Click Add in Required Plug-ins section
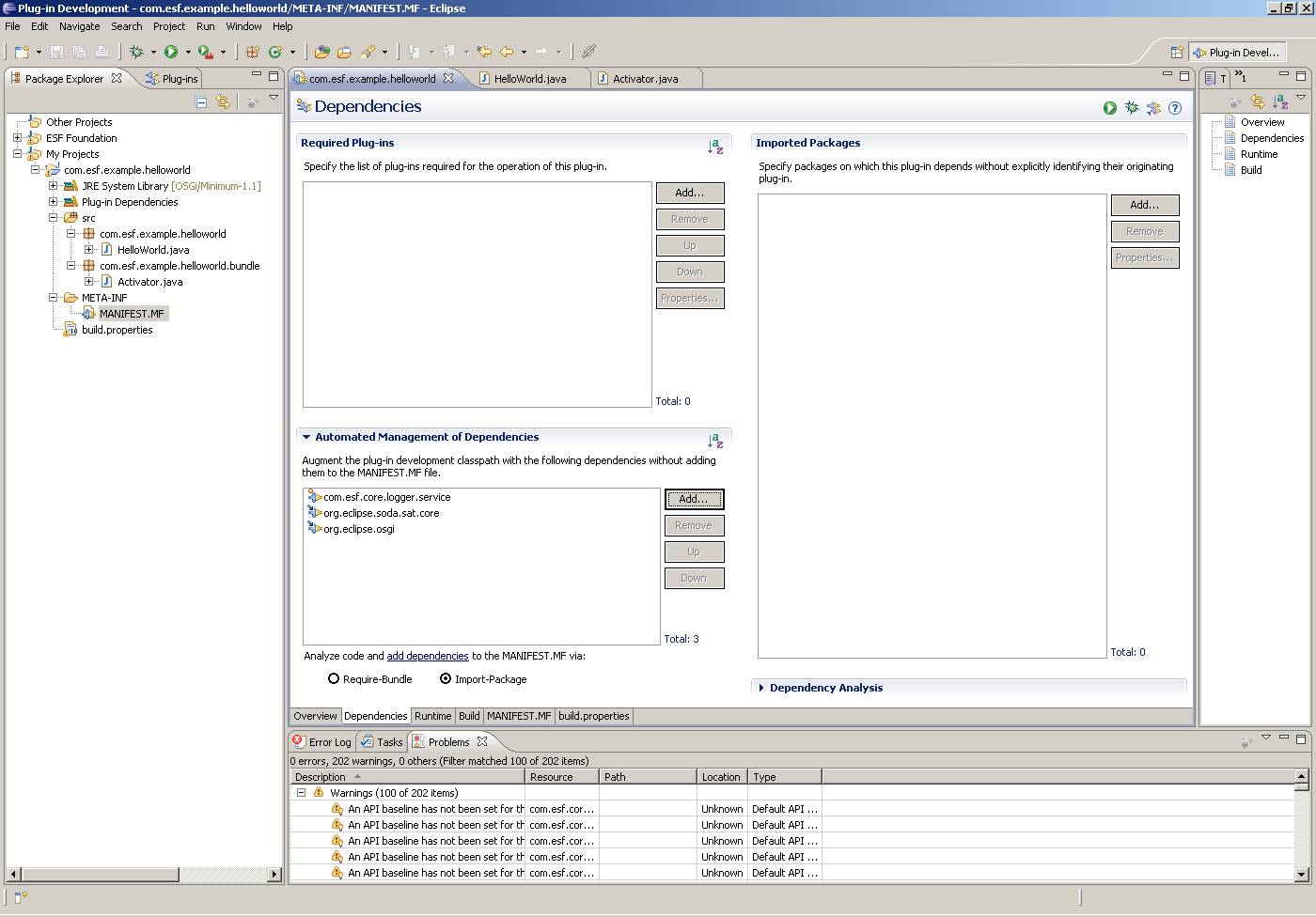 pos(690,193)
